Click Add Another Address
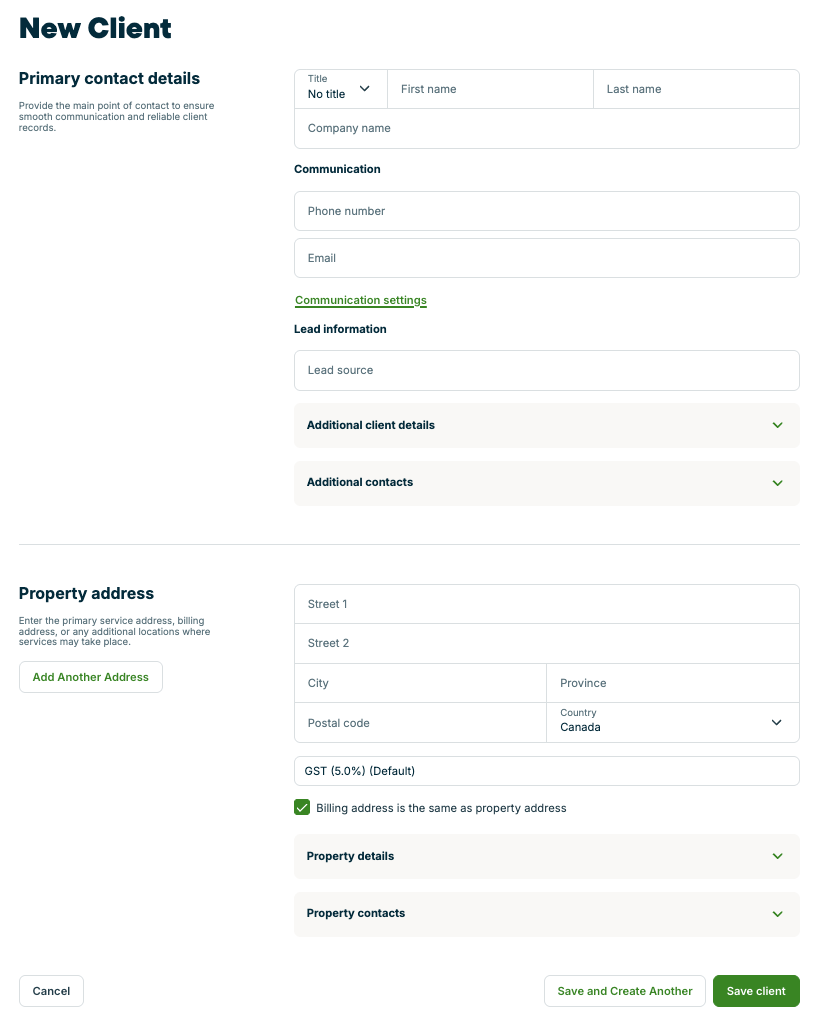Image resolution: width=818 pixels, height=1032 pixels. 90,677
